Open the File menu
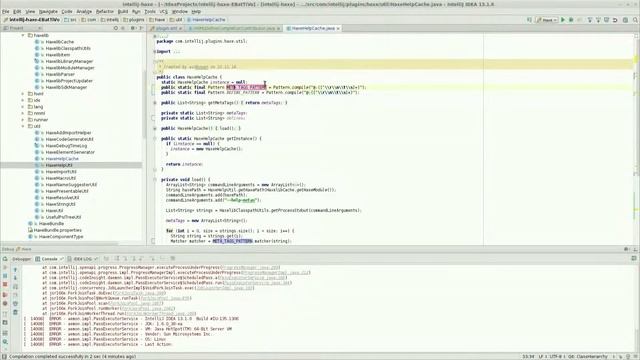This screenshot has height=360, width=640. (6, 11)
